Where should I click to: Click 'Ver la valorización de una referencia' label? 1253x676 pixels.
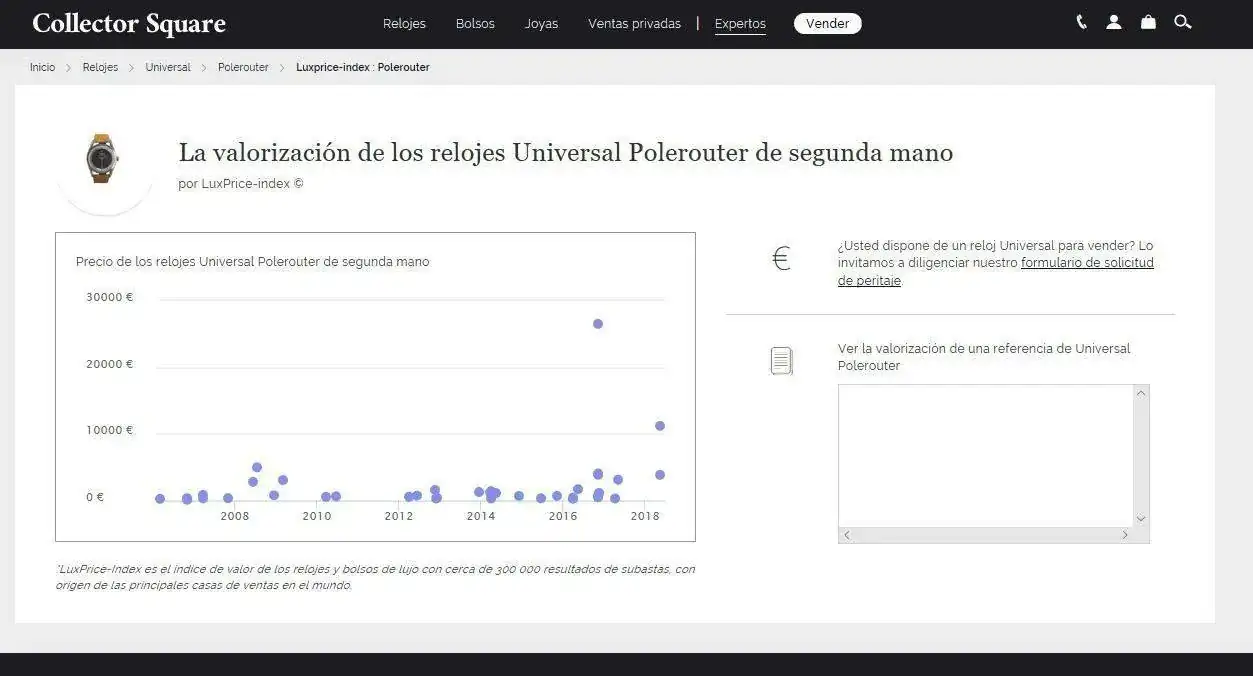984,357
